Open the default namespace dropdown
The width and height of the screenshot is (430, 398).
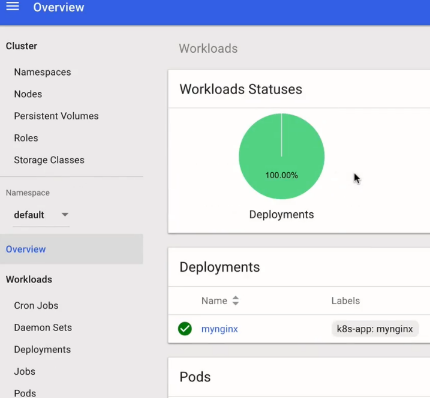[x=41, y=215]
